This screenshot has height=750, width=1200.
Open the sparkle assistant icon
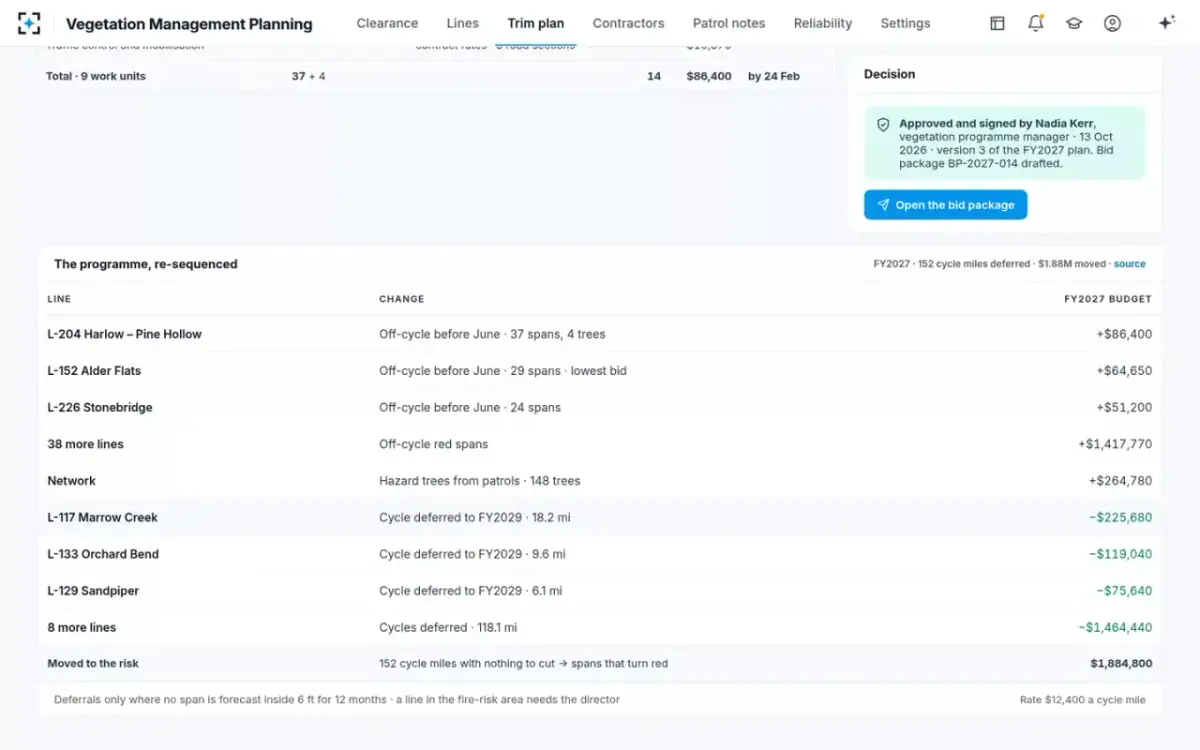click(x=1166, y=23)
